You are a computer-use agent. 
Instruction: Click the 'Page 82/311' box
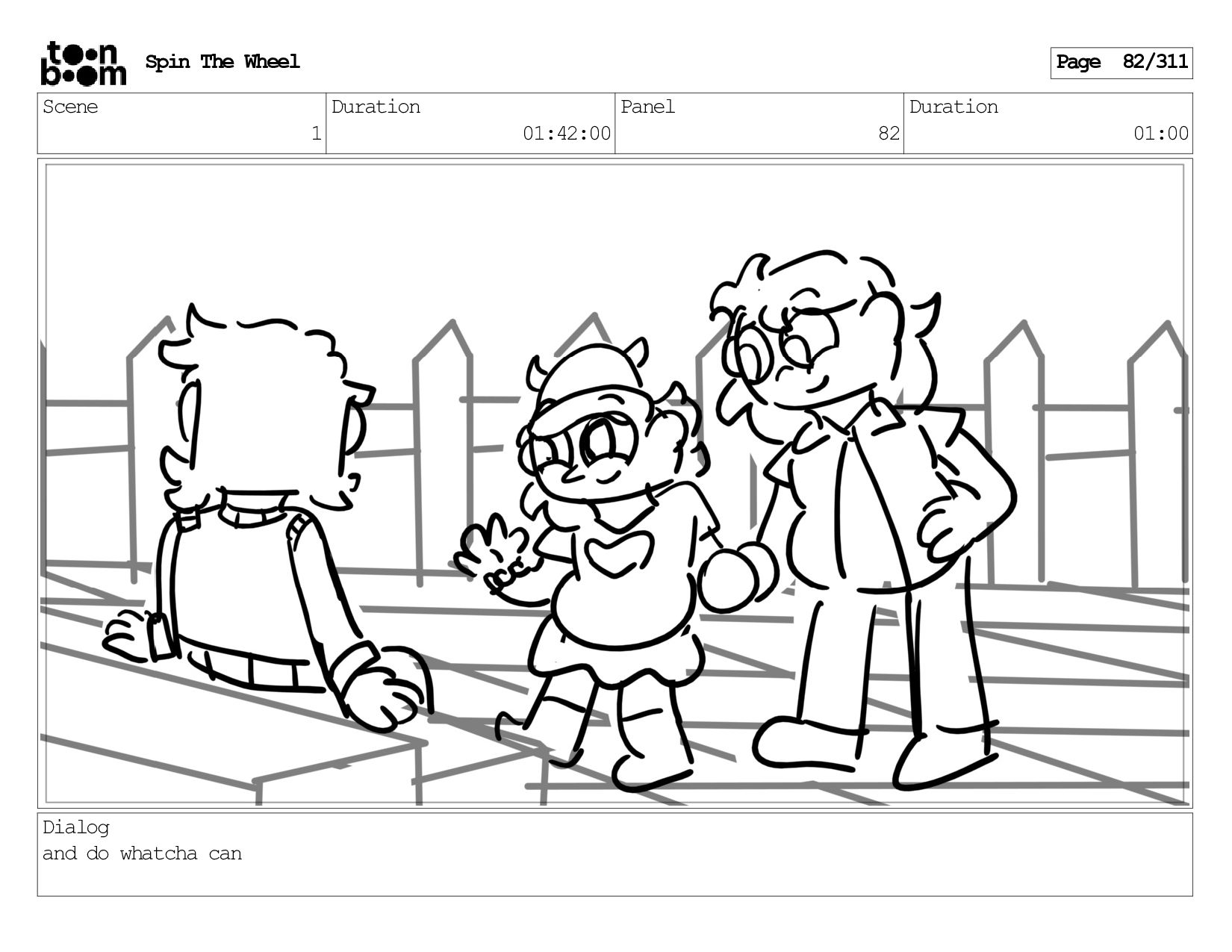[x=1121, y=63]
